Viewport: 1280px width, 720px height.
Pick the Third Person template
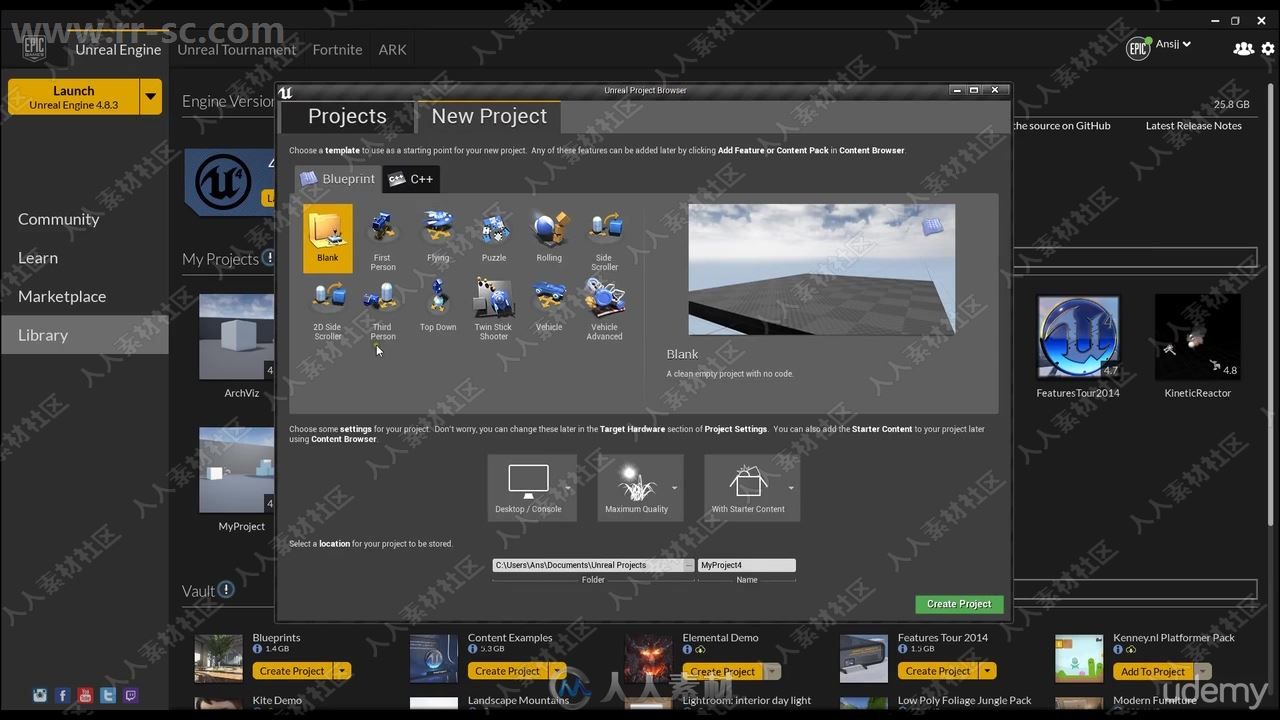(x=383, y=309)
